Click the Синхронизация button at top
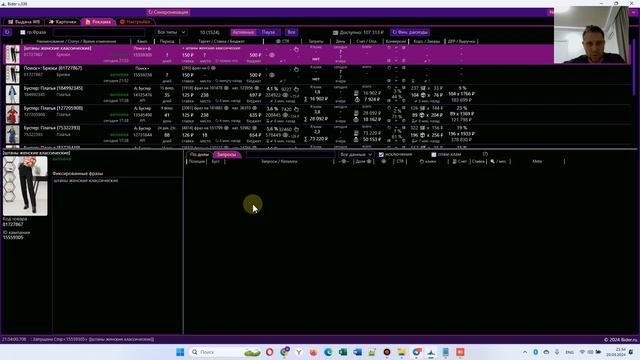Image resolution: width=640 pixels, height=360 pixels. (168, 12)
